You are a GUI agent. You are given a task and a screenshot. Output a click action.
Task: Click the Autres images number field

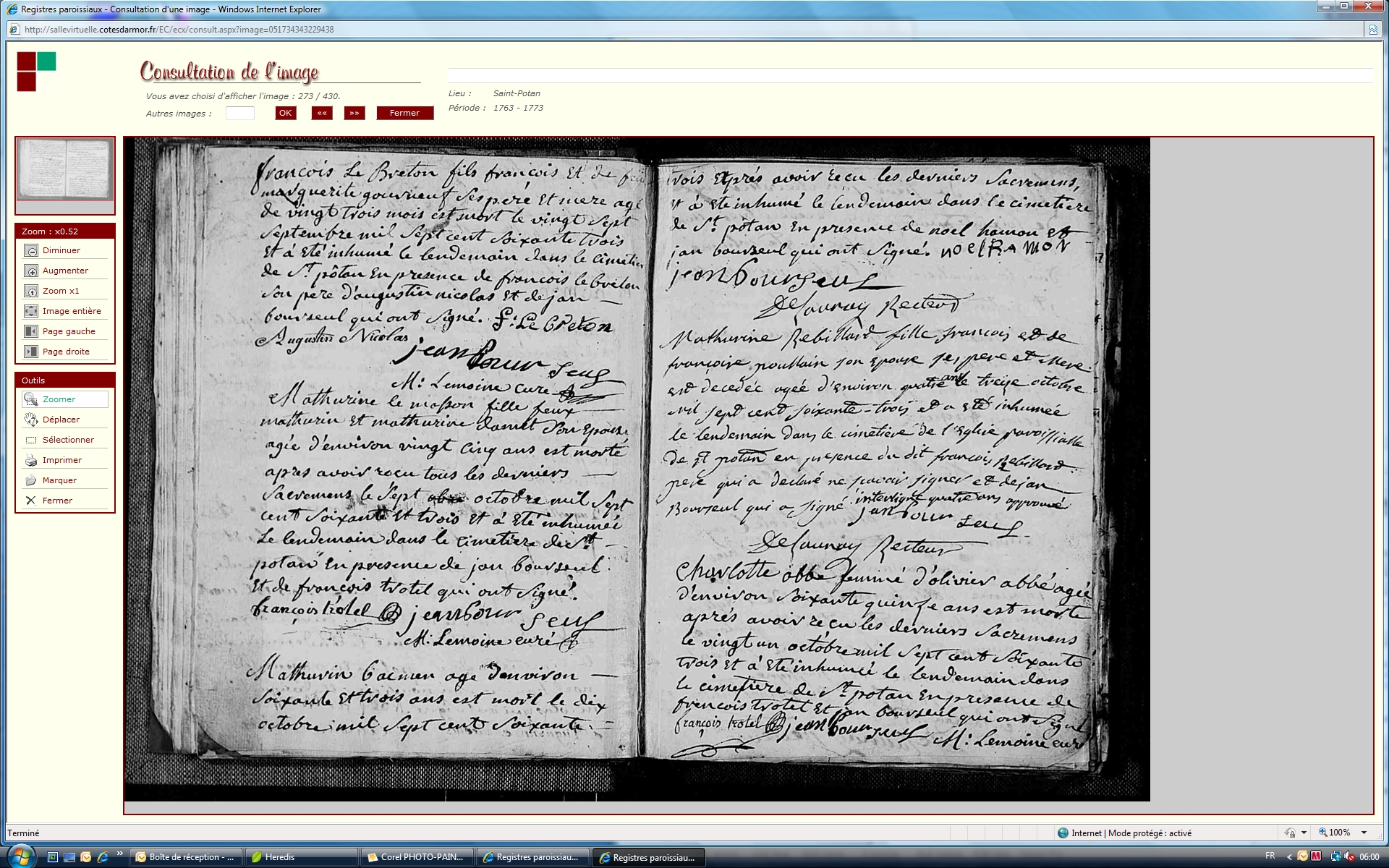pyautogui.click(x=240, y=113)
